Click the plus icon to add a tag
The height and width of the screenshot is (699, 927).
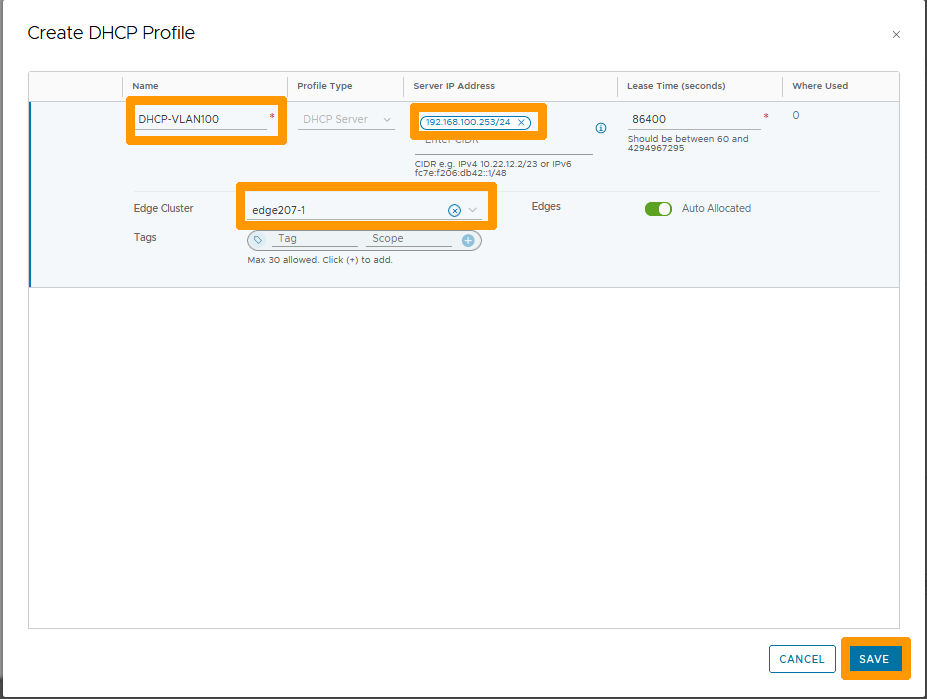[x=469, y=240]
